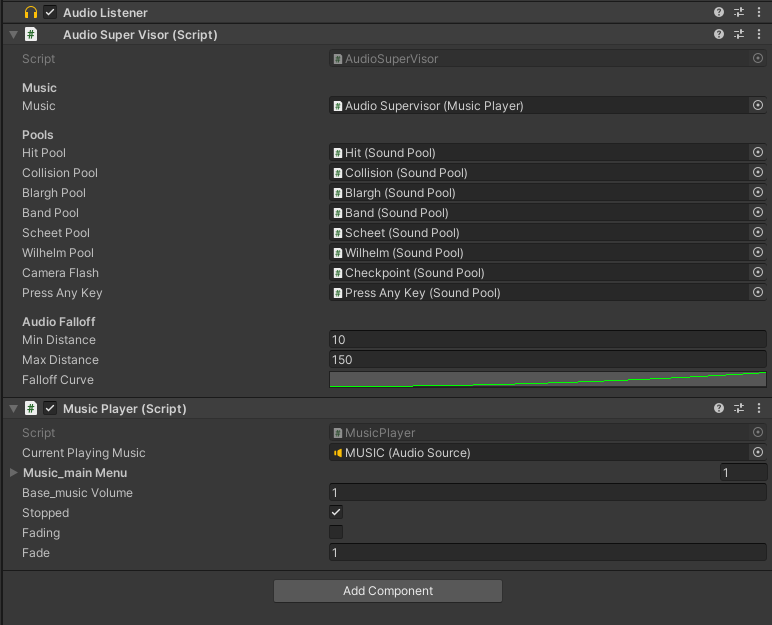Open object picker for Hit Pool field
This screenshot has height=625, width=772.
coord(757,153)
